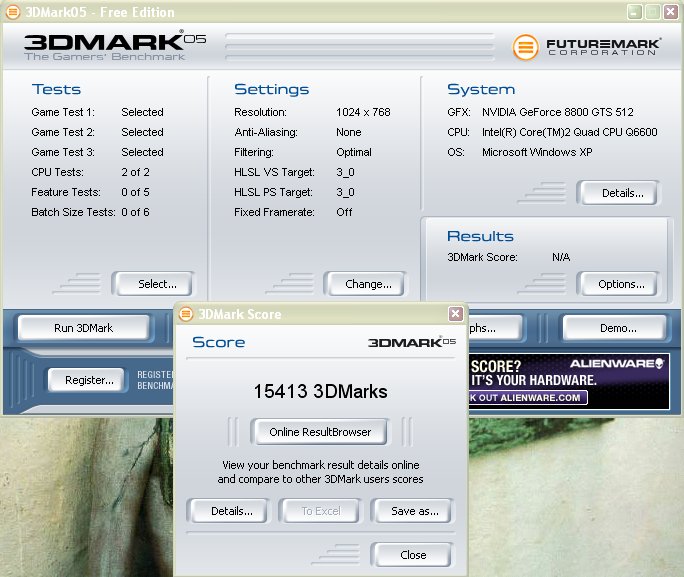The height and width of the screenshot is (577, 684).
Task: Click the 3DMark Score N/A value
Action: pyautogui.click(x=561, y=257)
